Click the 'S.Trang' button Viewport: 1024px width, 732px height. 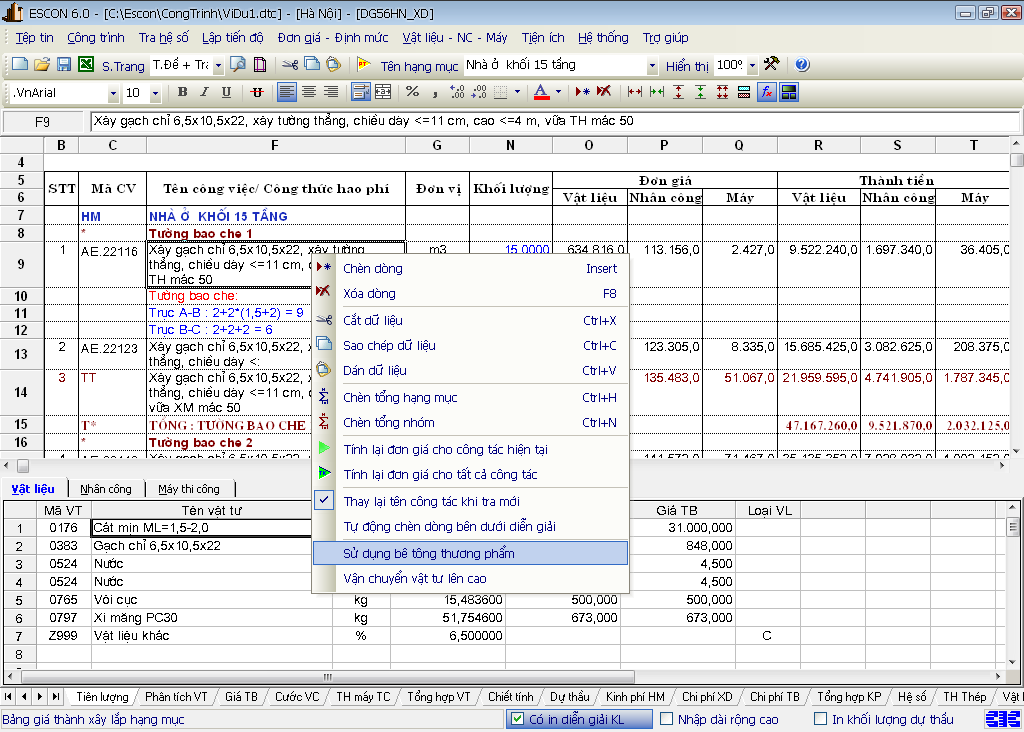coord(123,66)
